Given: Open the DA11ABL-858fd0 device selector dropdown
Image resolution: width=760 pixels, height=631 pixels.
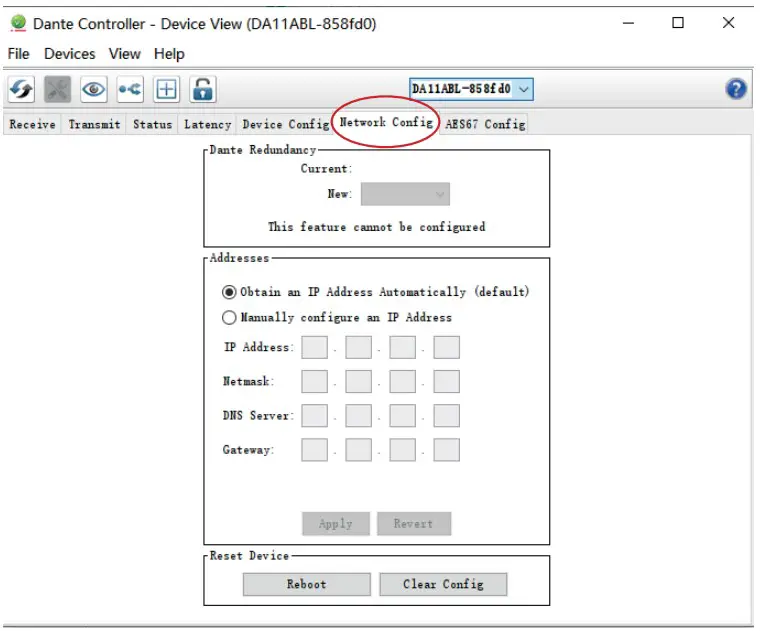Looking at the screenshot, I should click(x=471, y=89).
